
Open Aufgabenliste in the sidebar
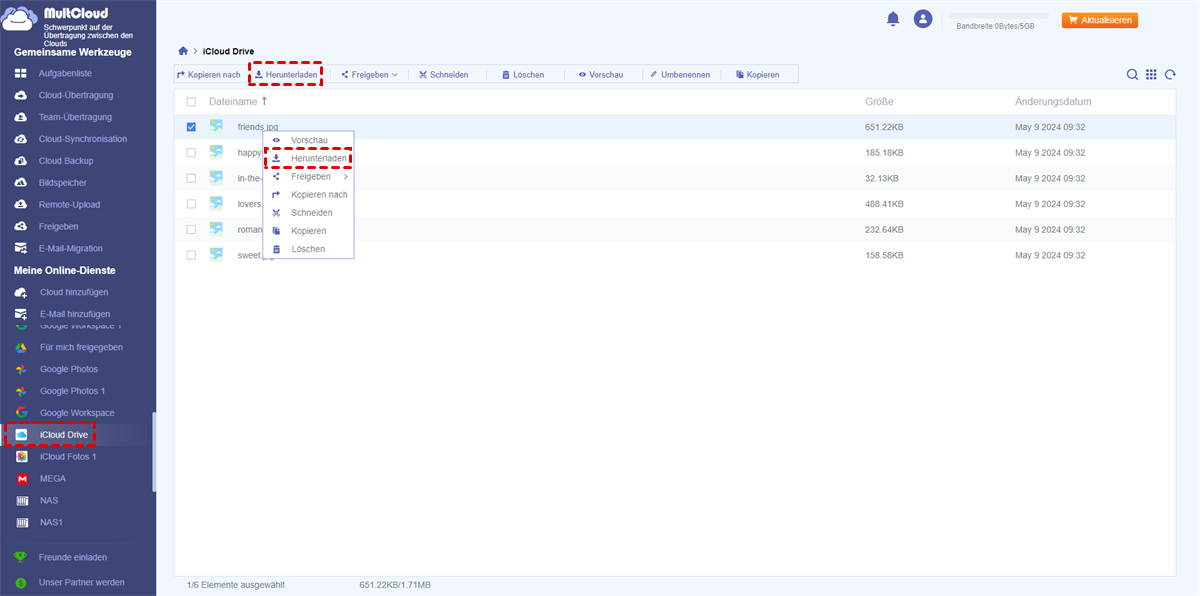[64, 74]
